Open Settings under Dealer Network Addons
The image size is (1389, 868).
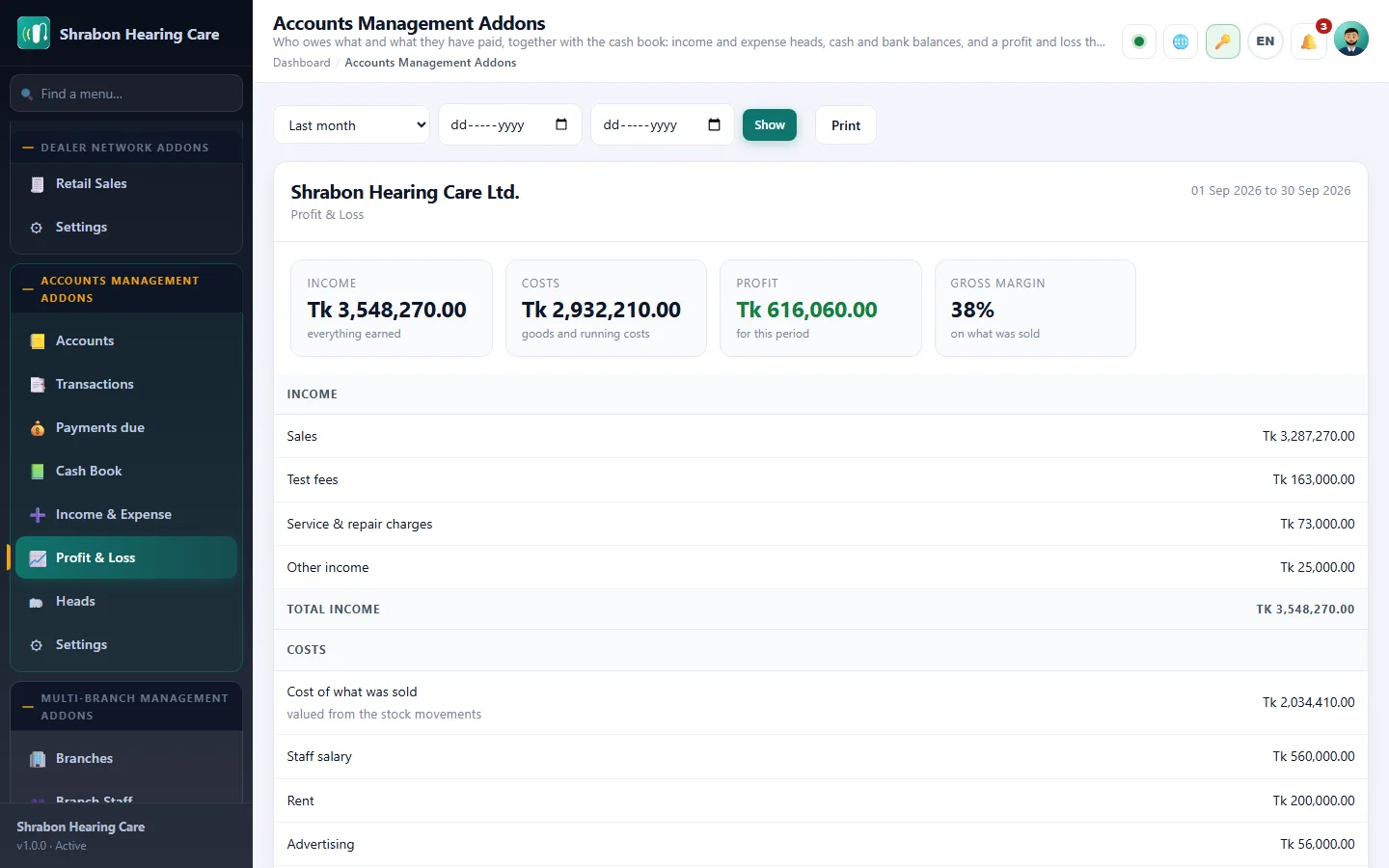tap(125, 228)
